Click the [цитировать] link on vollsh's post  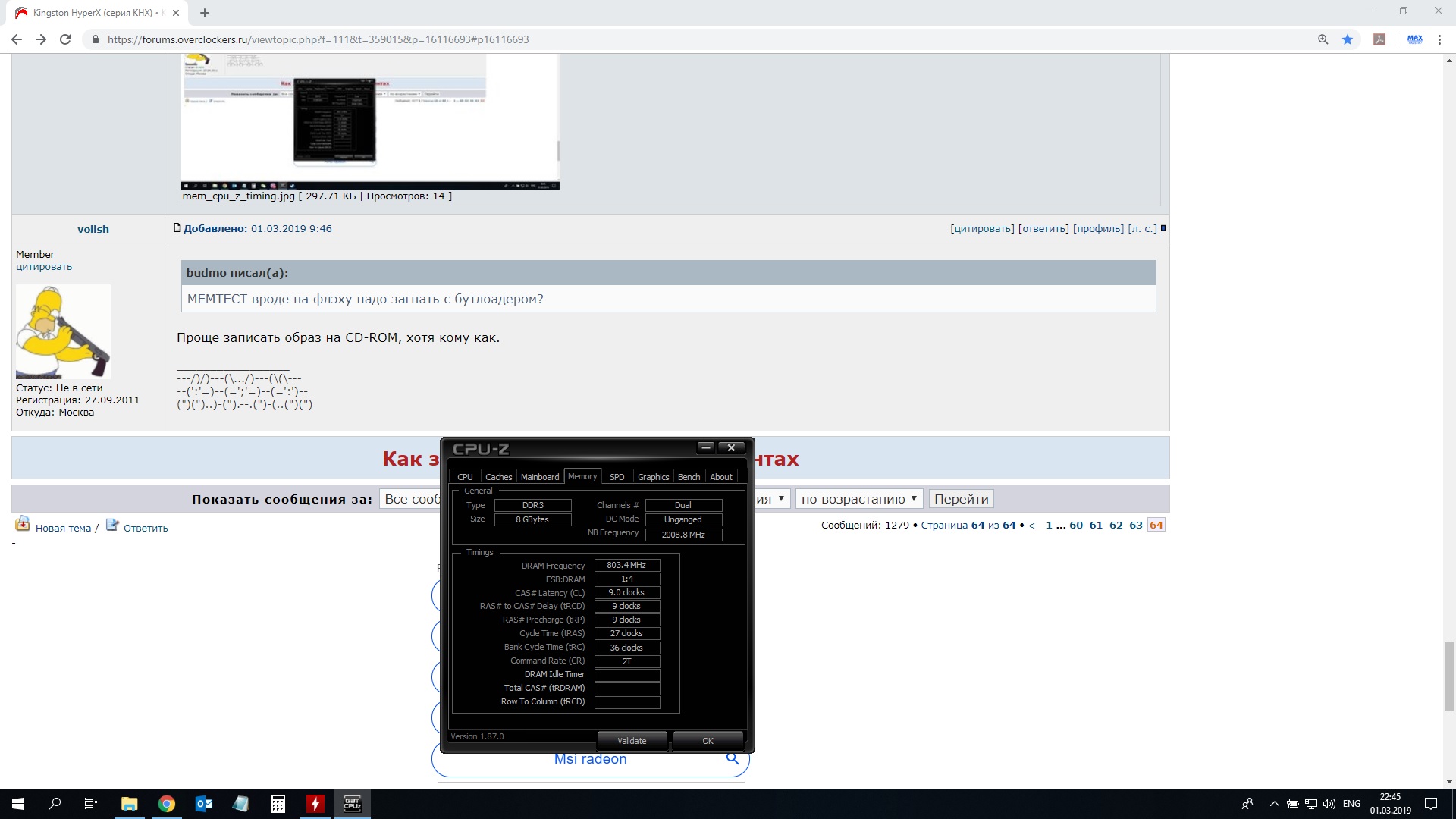[x=981, y=228]
